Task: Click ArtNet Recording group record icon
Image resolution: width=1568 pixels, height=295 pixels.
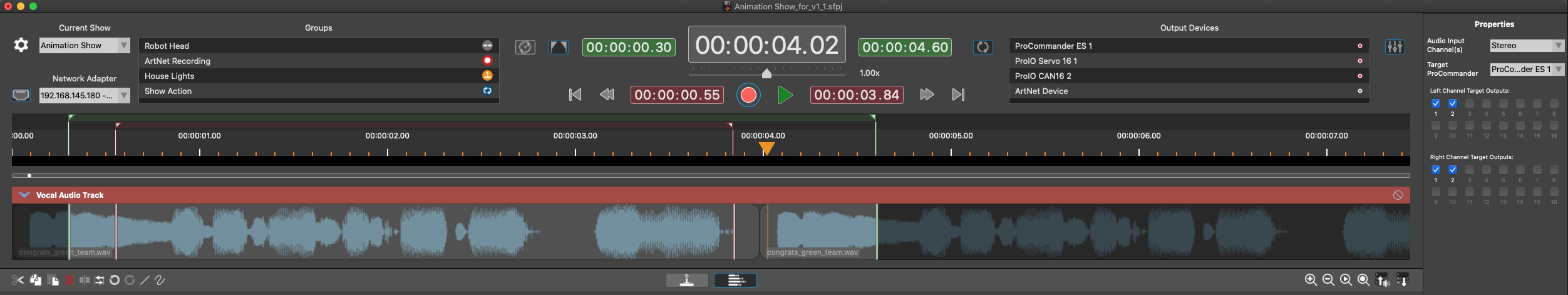Action: pos(487,61)
